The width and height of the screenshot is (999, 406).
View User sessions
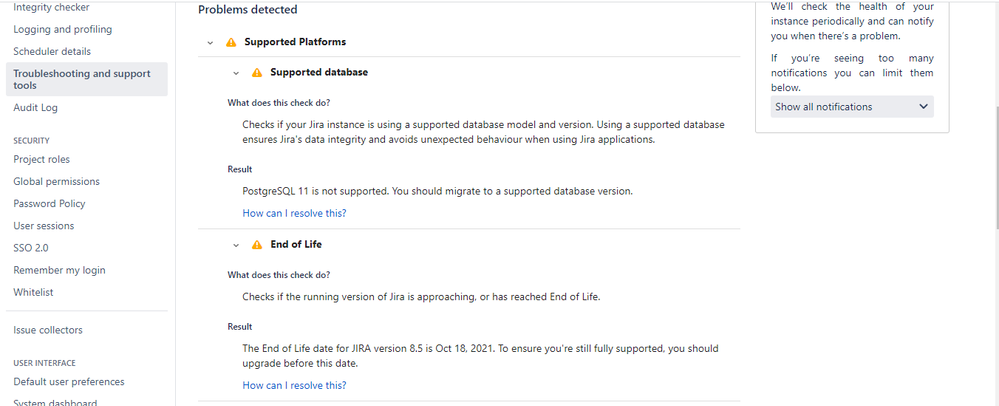[x=43, y=226]
